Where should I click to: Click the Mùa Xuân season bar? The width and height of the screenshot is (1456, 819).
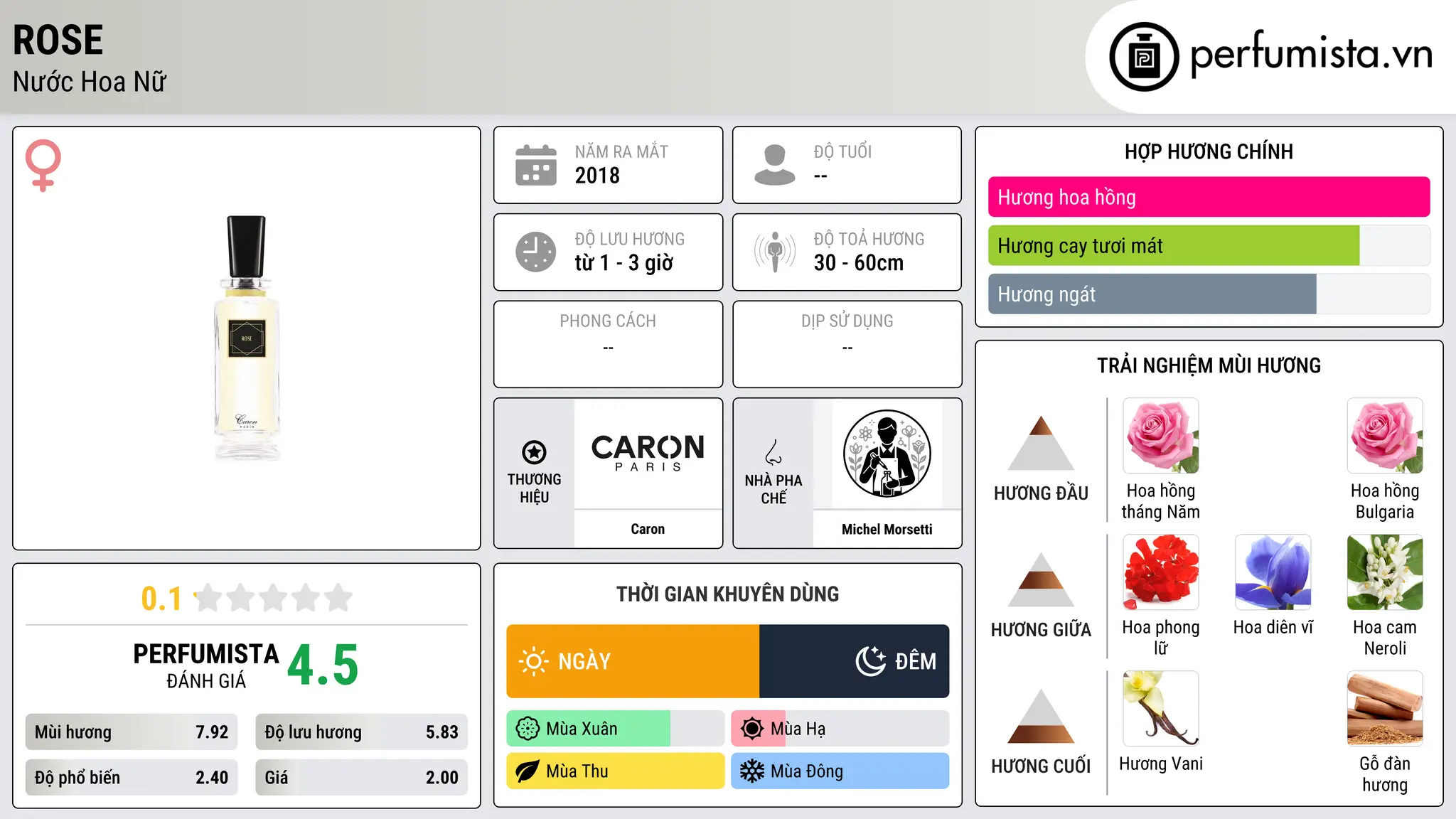point(616,729)
